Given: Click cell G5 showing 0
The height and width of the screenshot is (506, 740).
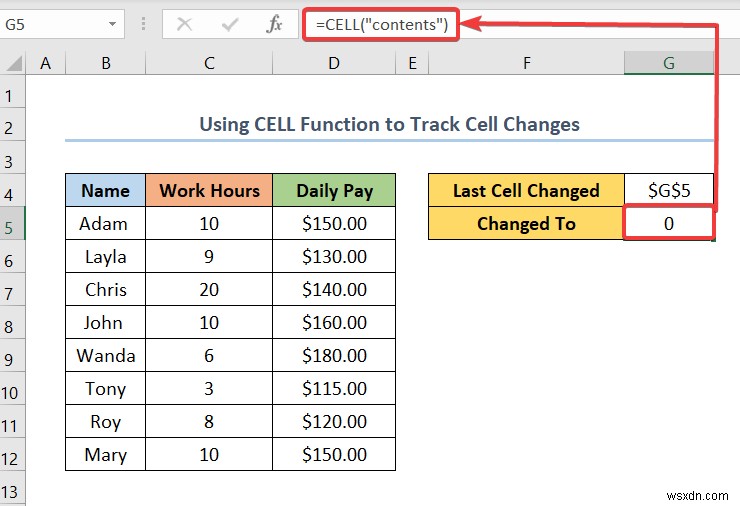Looking at the screenshot, I should 669,223.
